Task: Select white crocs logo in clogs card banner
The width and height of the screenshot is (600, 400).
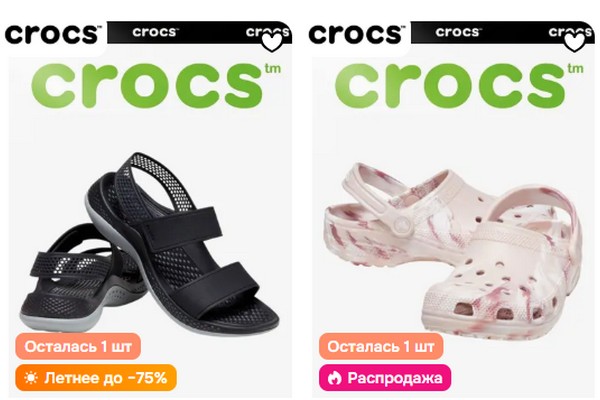Action: pos(458,32)
